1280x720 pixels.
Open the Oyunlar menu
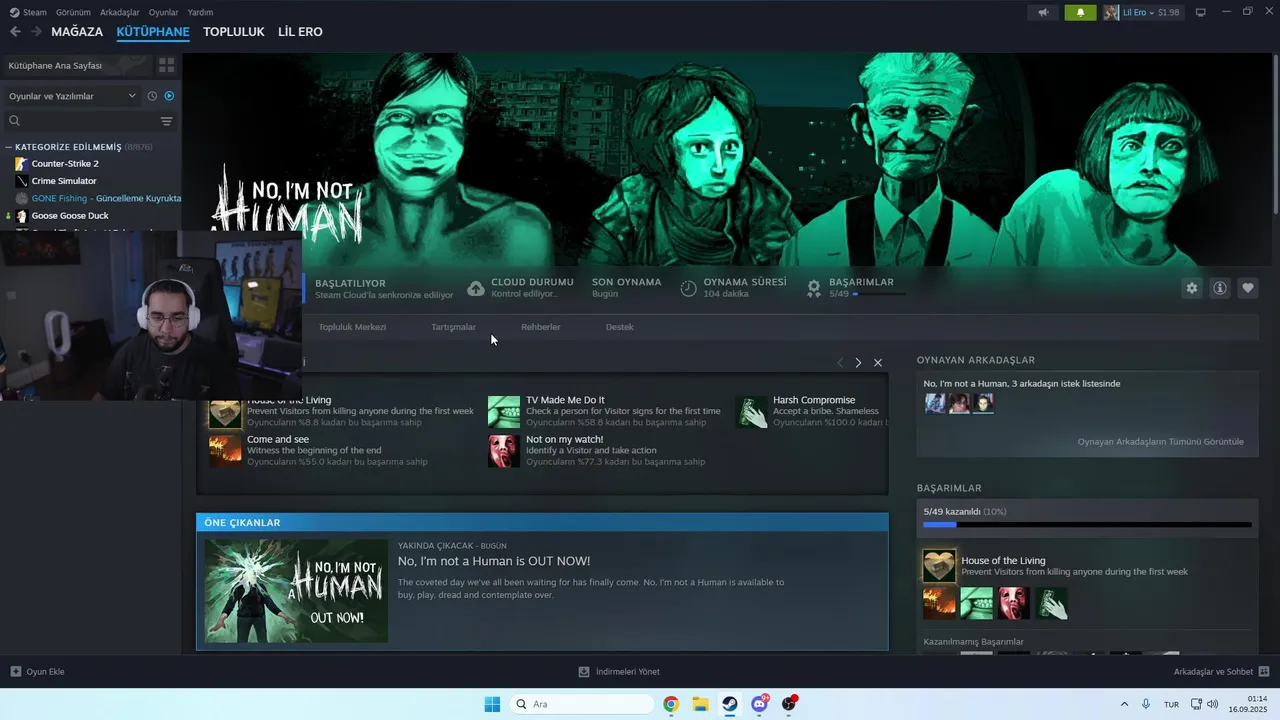coord(163,12)
